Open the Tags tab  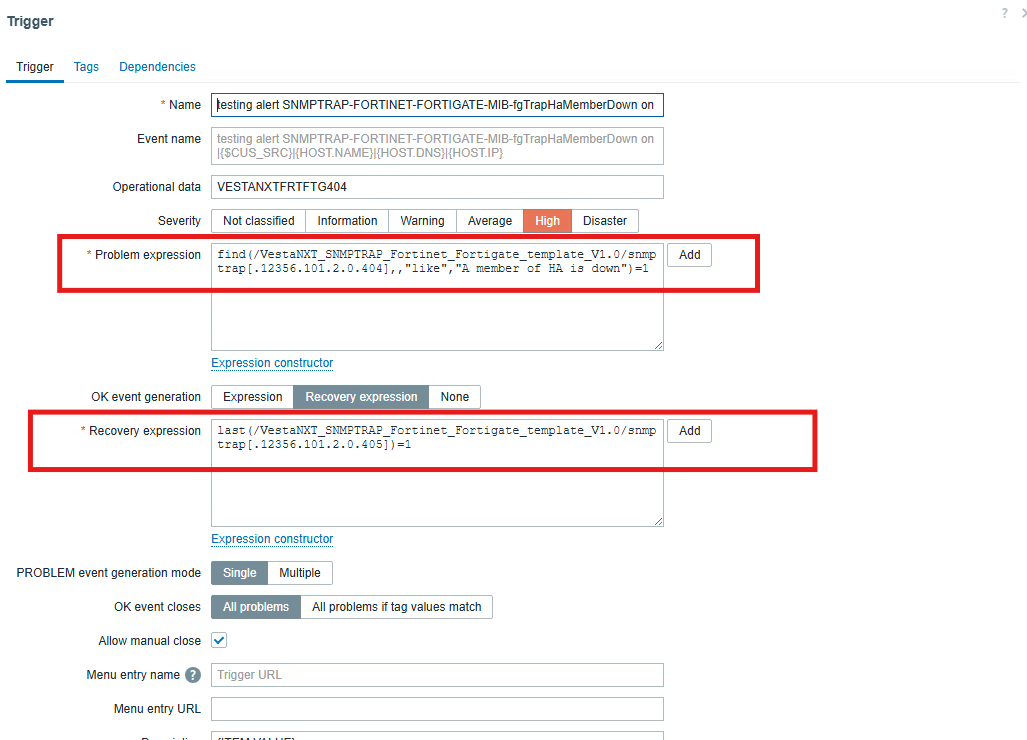(86, 67)
